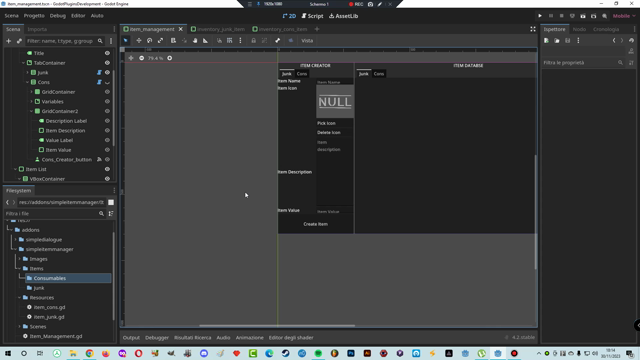The width and height of the screenshot is (640, 360).
Task: Choose the Rotate Mode tool
Action: pos(149,40)
